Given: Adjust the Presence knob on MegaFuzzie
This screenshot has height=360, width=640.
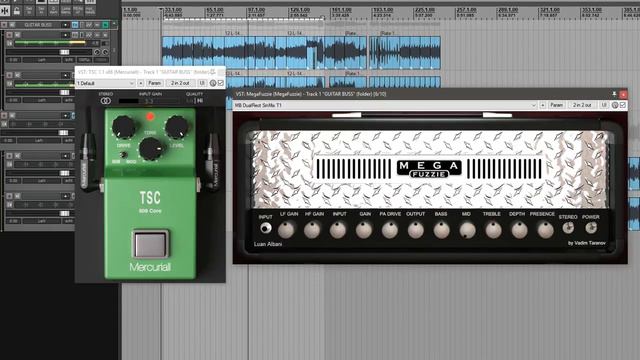Looking at the screenshot, I should (x=545, y=230).
